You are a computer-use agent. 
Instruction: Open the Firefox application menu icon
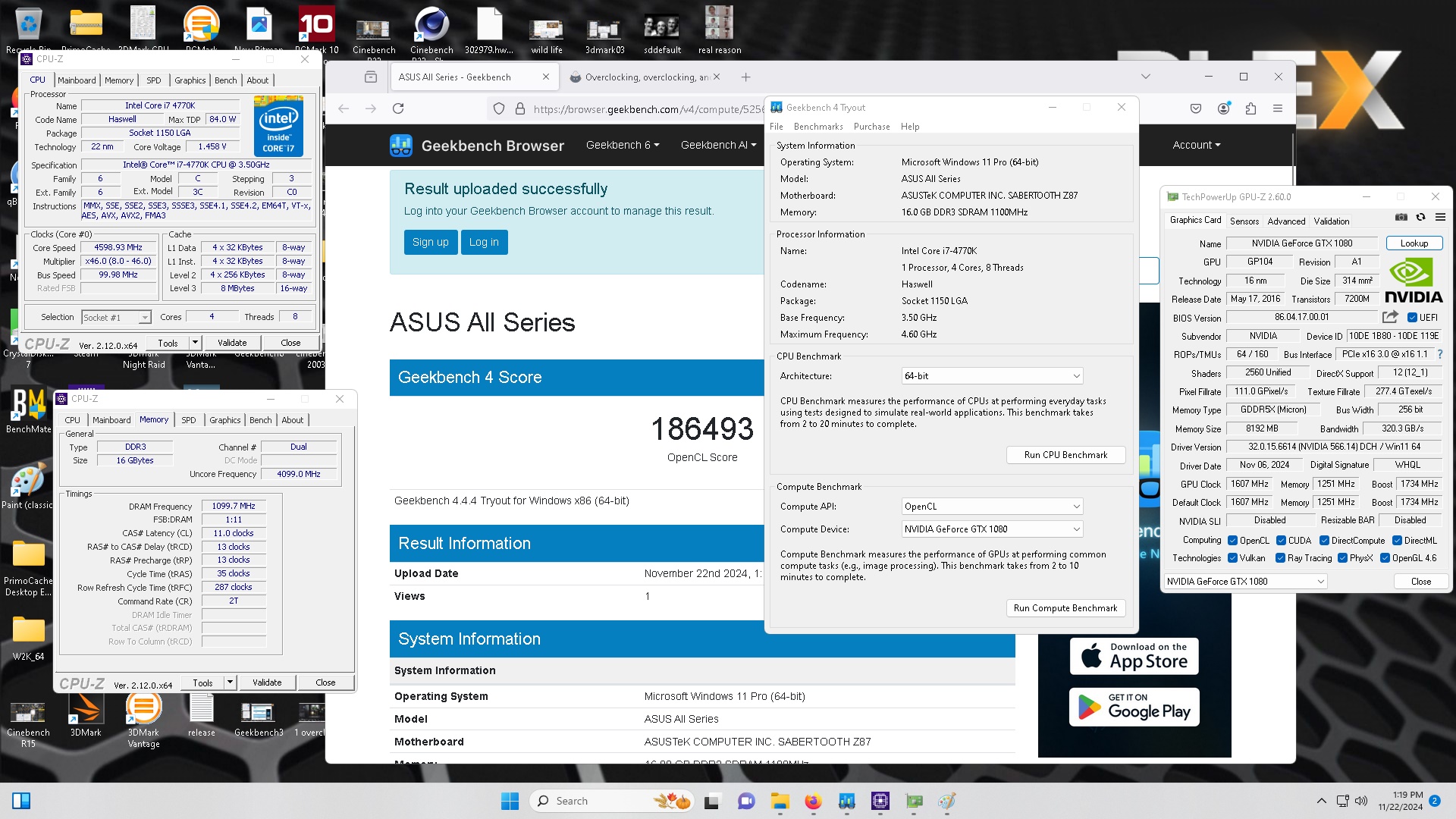coord(1278,108)
